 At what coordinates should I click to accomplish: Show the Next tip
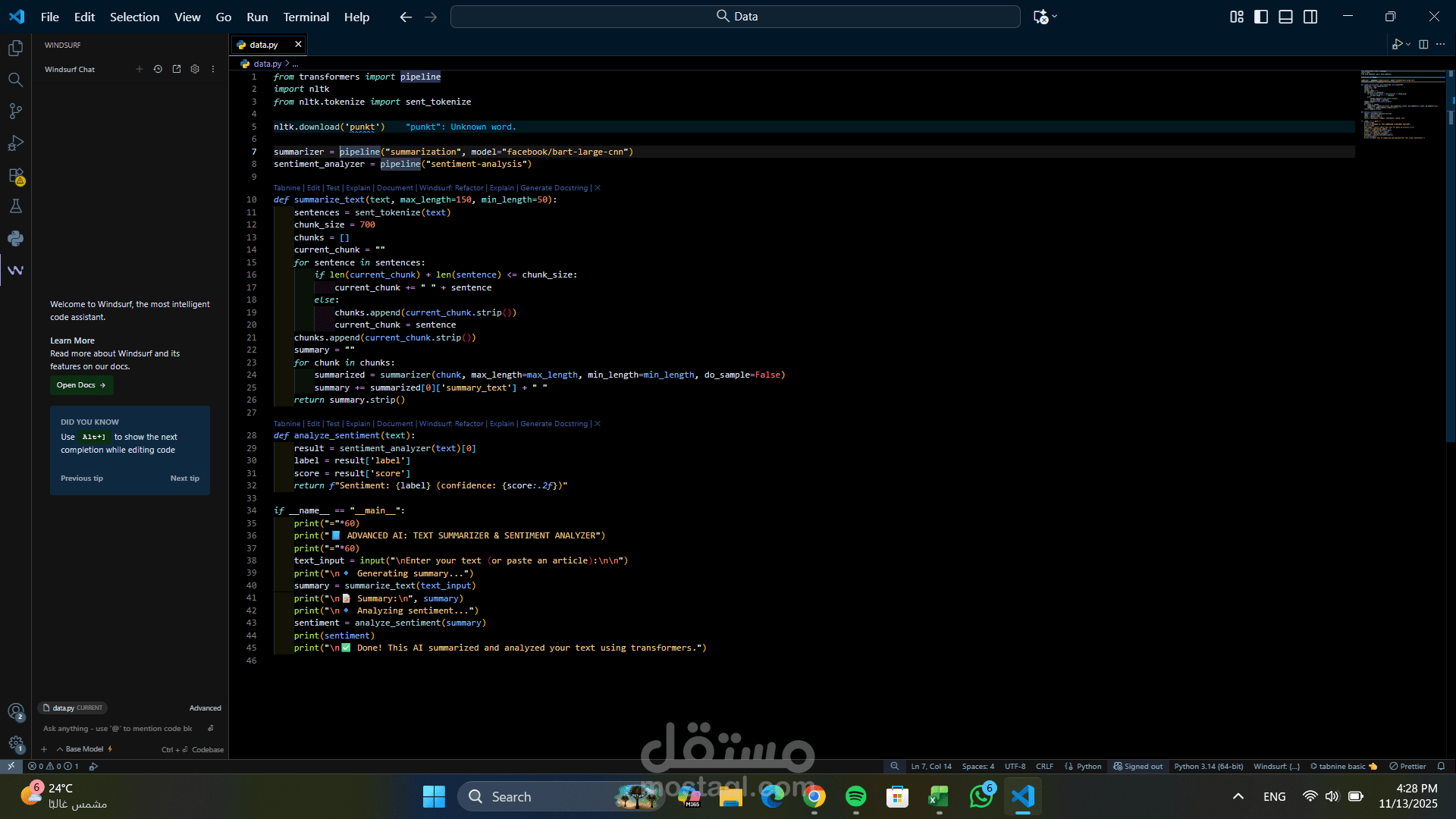(184, 479)
